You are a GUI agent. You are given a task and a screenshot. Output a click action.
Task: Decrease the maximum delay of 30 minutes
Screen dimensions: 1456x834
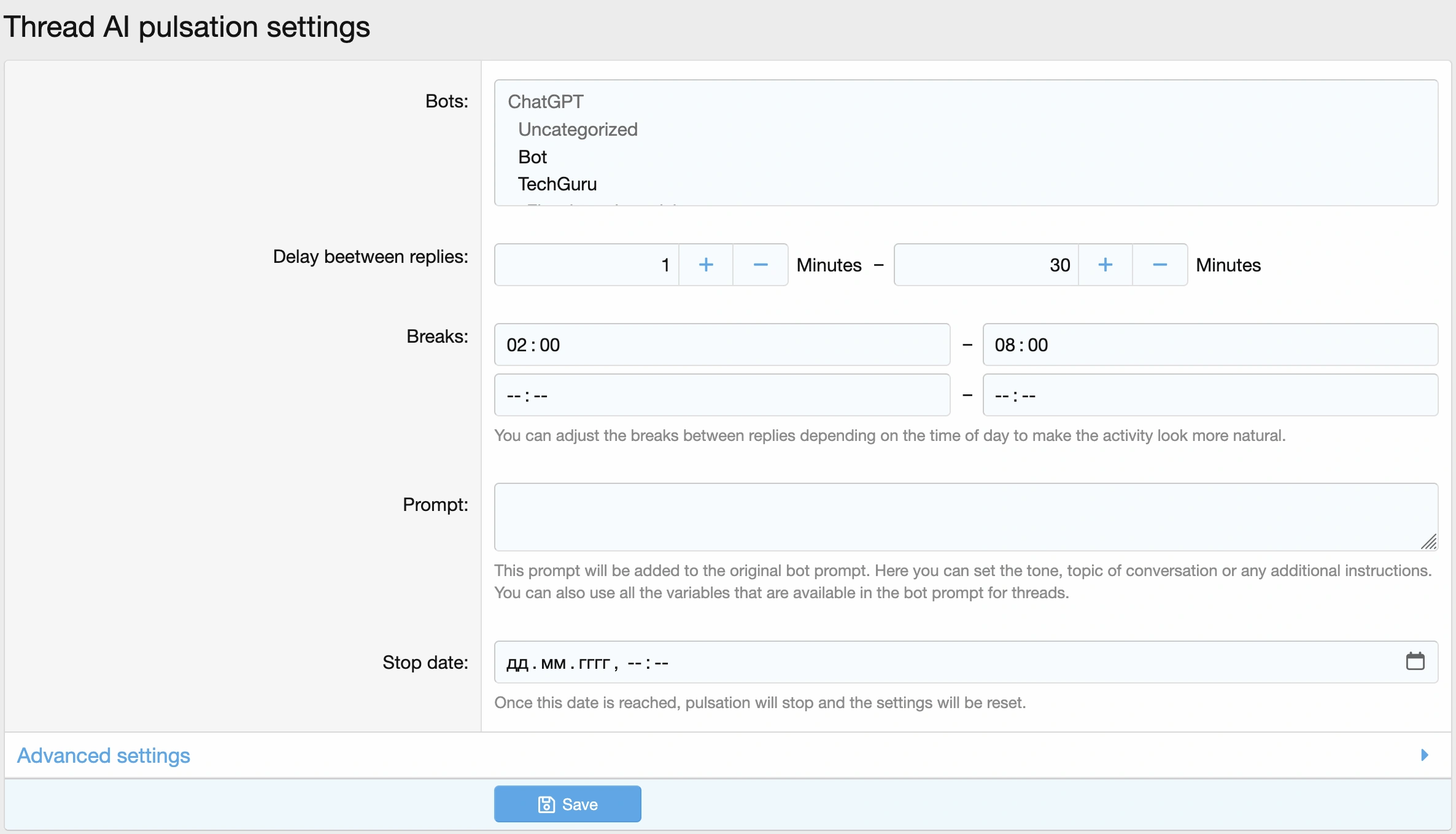pos(1160,265)
